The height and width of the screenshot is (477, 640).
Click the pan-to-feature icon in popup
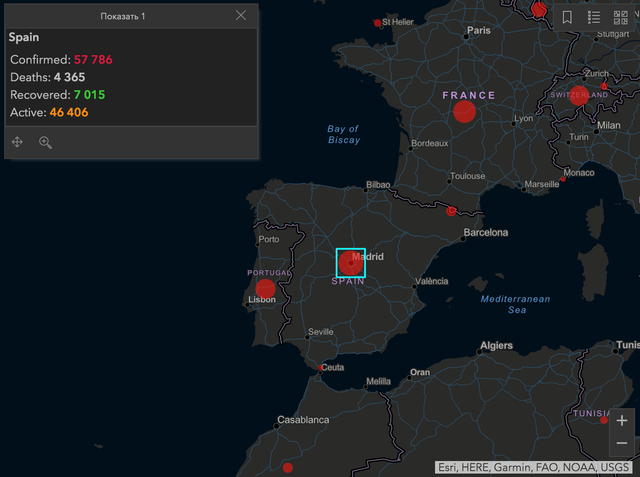point(18,143)
